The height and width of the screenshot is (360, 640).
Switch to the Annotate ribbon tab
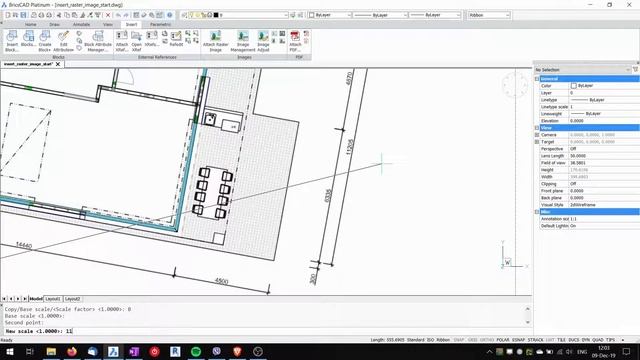[x=81, y=24]
